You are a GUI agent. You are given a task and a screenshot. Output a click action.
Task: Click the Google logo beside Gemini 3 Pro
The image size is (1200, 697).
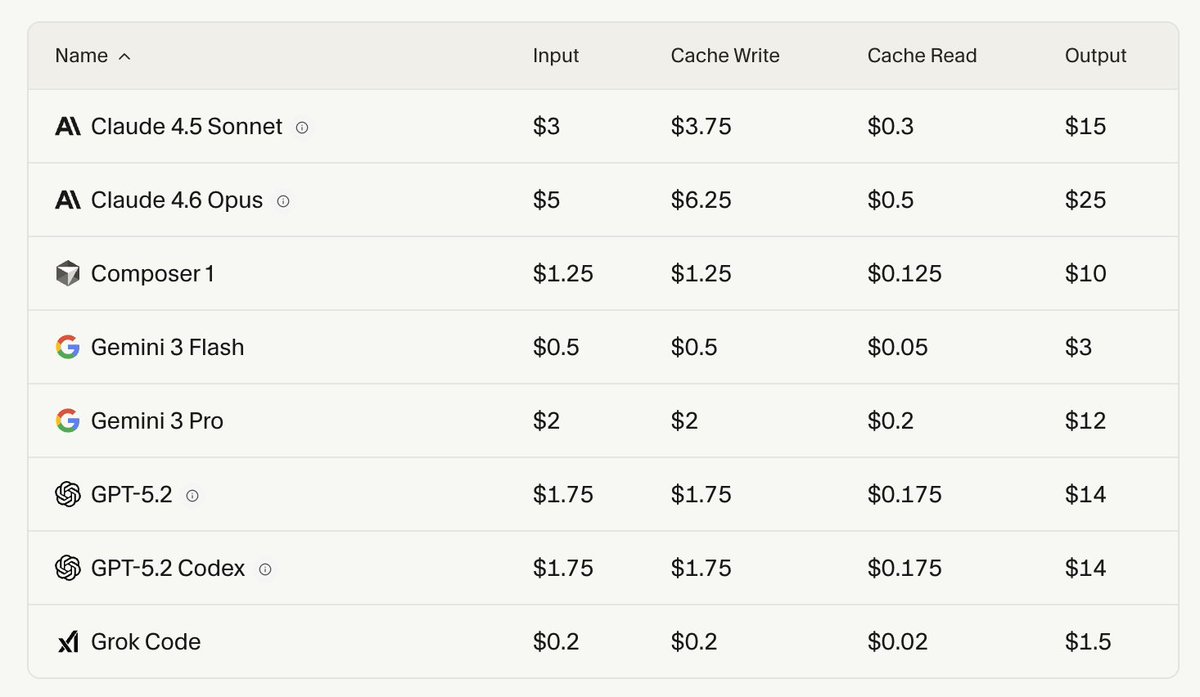pyautogui.click(x=68, y=421)
